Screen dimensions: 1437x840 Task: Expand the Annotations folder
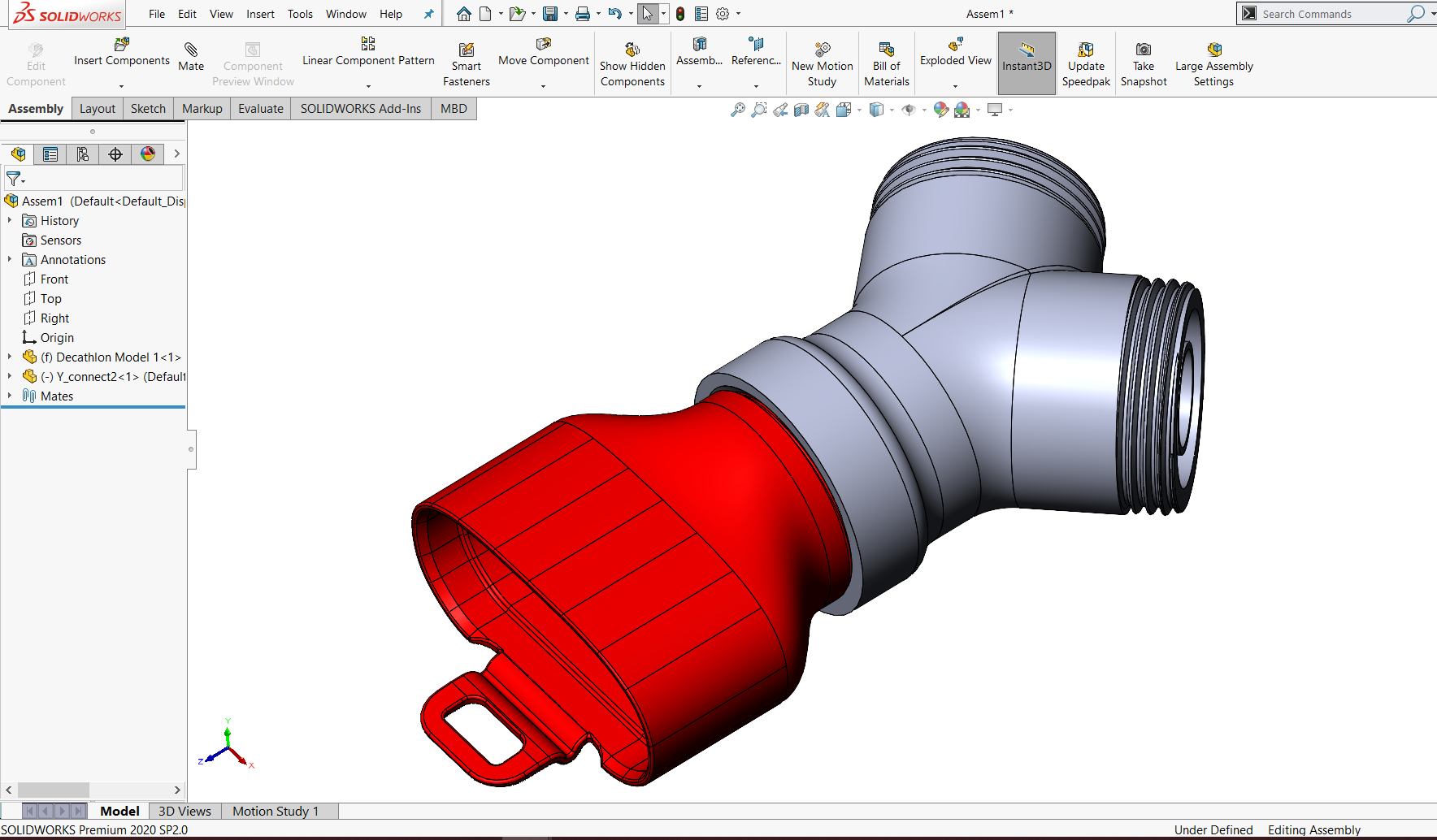click(10, 259)
